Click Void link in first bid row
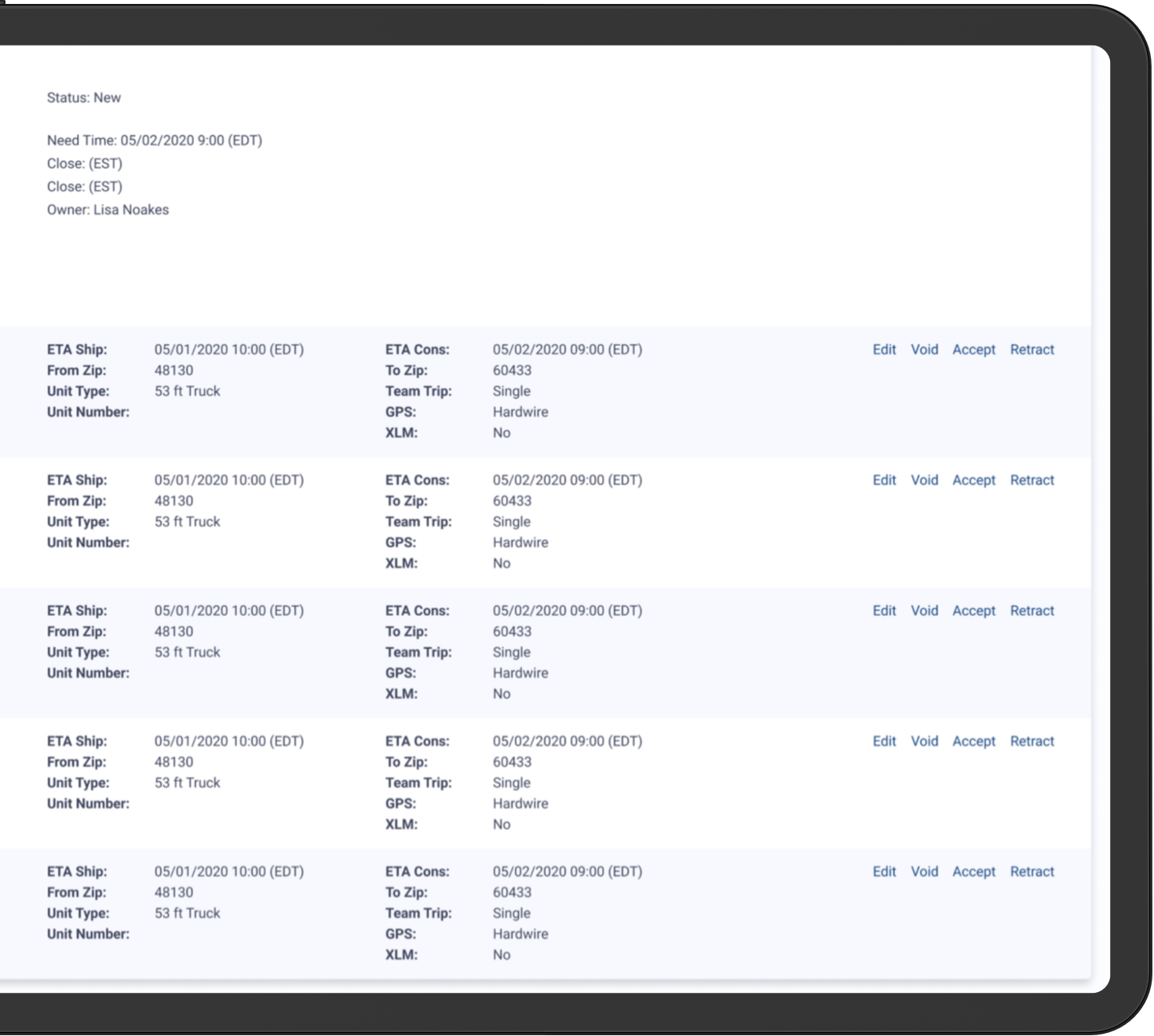 tap(924, 350)
